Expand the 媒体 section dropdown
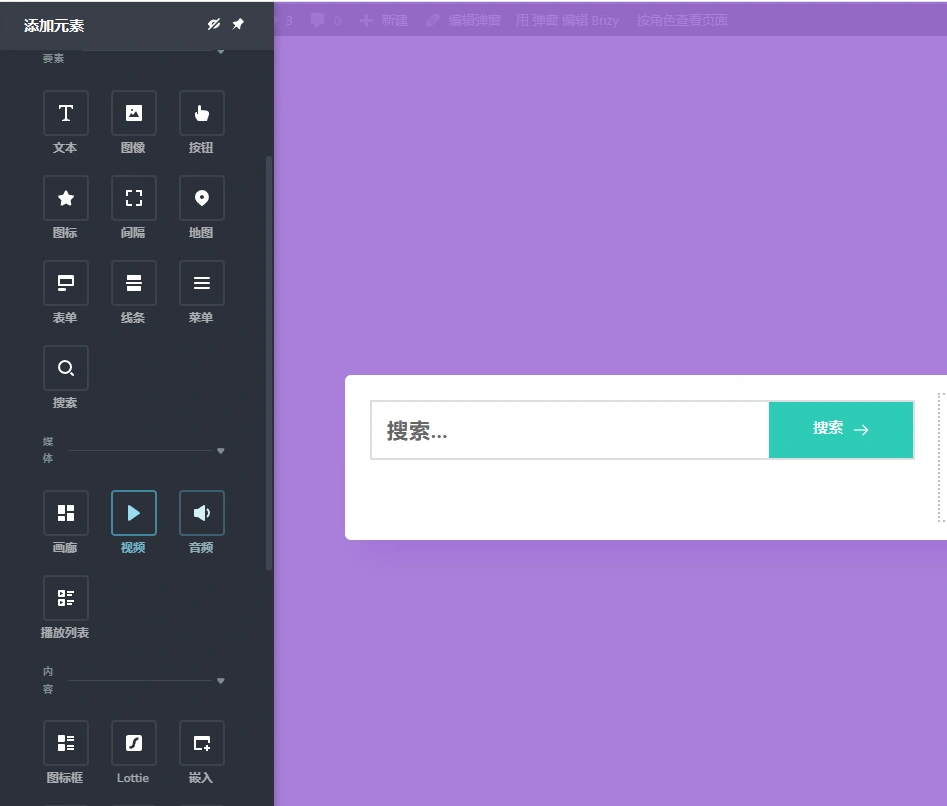The image size is (947, 806). (220, 450)
